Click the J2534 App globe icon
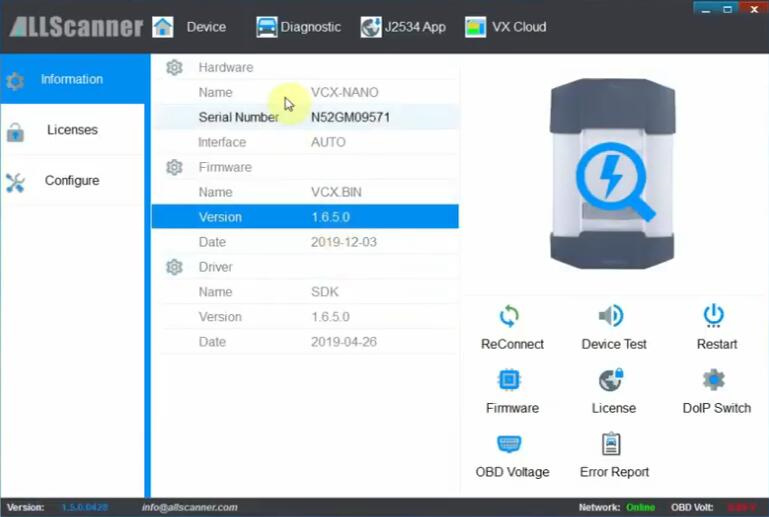This screenshot has width=769, height=517. tap(371, 27)
